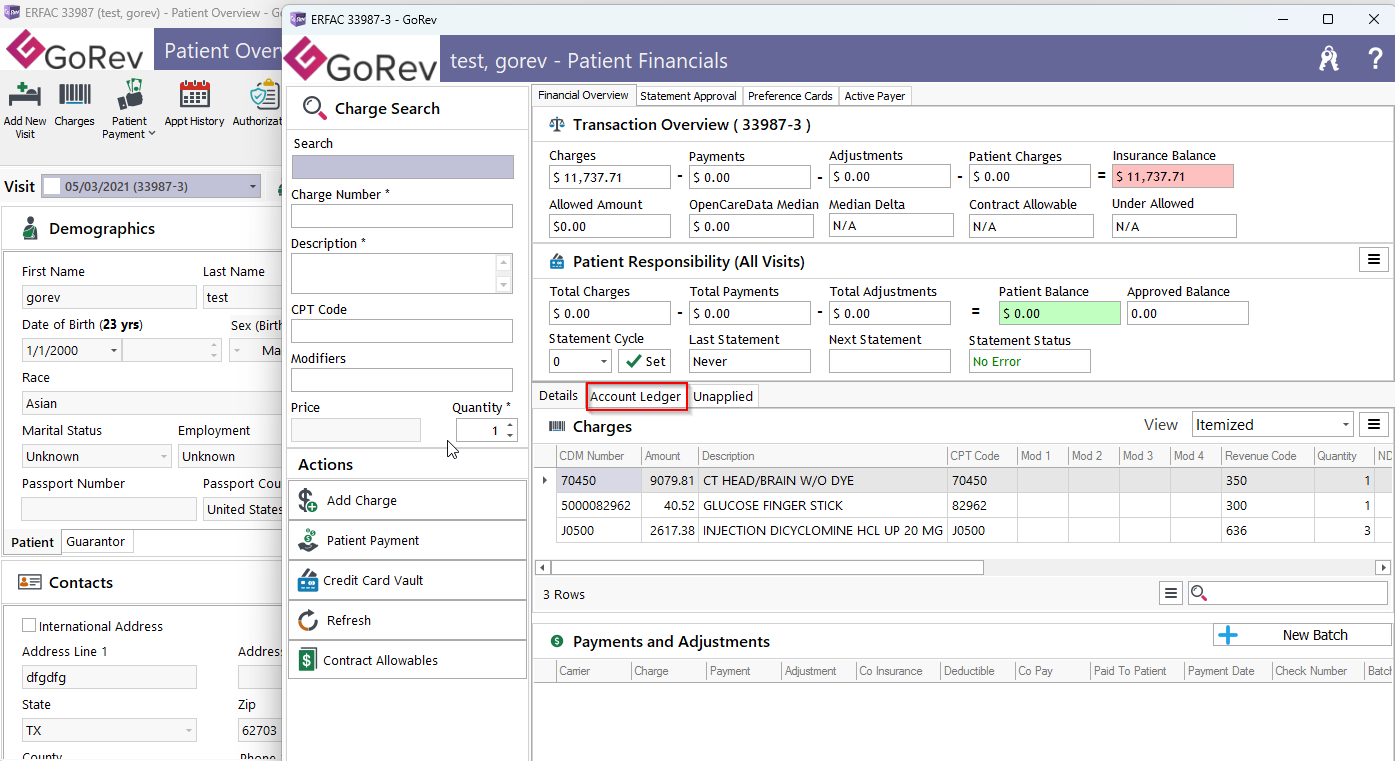Open Contract Allowables
Screen dimensions: 1395x761
click(407, 660)
